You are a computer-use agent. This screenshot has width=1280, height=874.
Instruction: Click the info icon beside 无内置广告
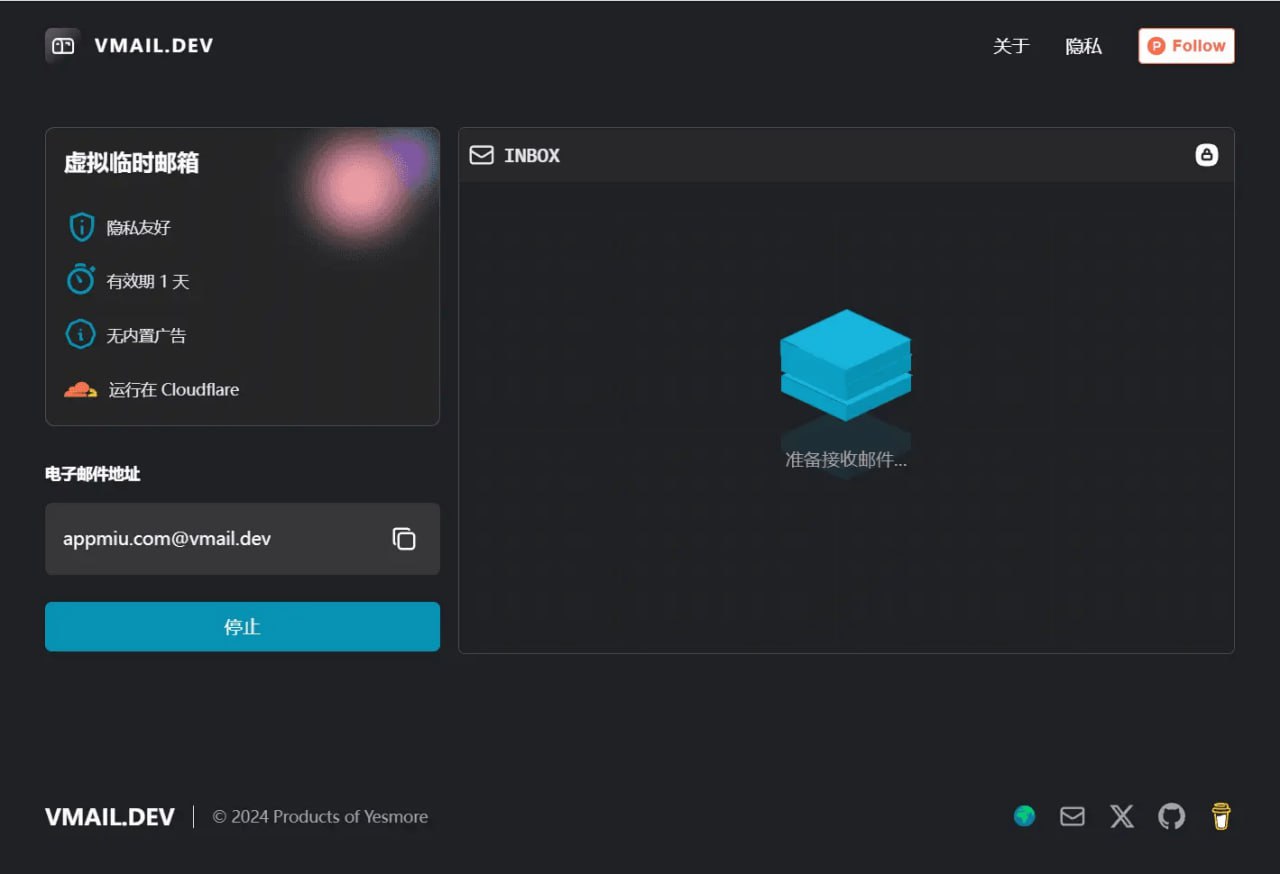[80, 335]
